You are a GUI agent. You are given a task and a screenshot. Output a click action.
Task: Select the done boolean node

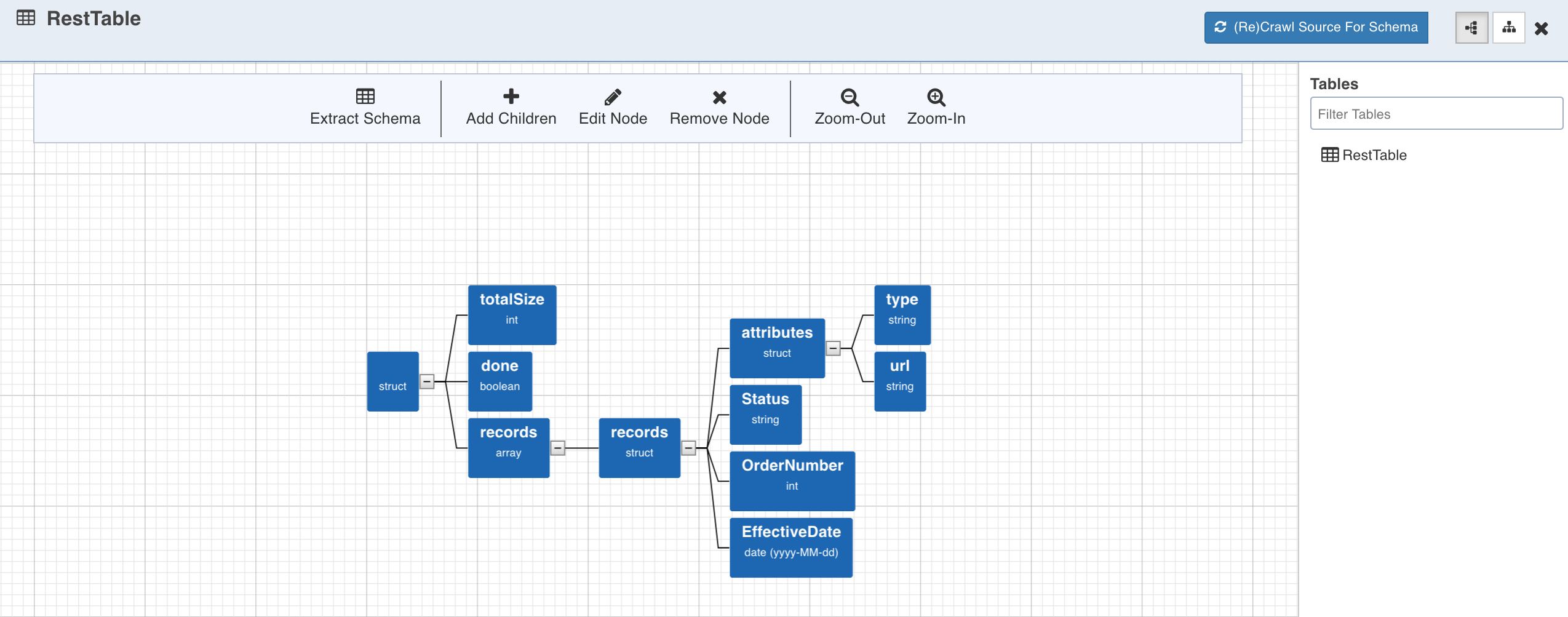[x=499, y=381]
